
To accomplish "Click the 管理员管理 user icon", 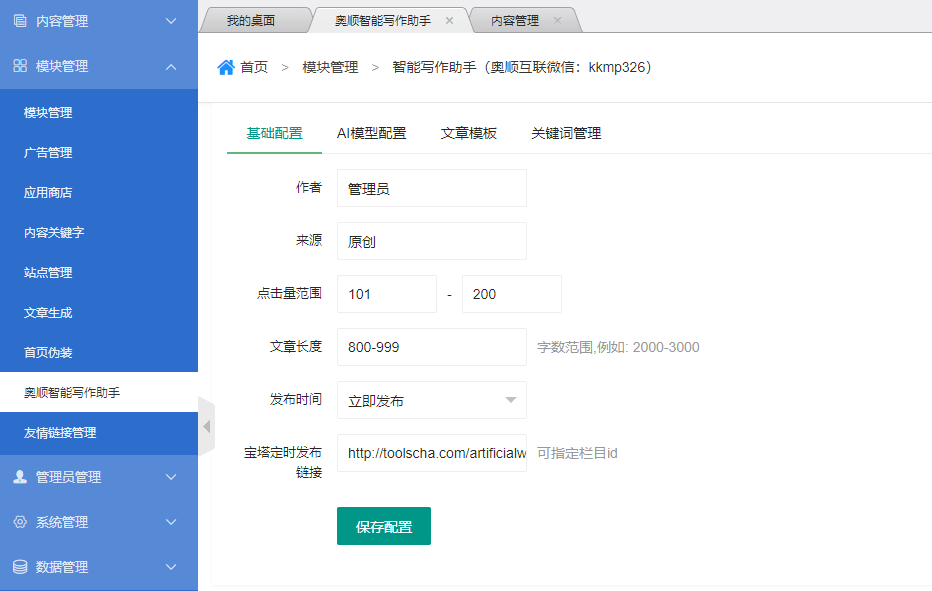I will point(20,477).
